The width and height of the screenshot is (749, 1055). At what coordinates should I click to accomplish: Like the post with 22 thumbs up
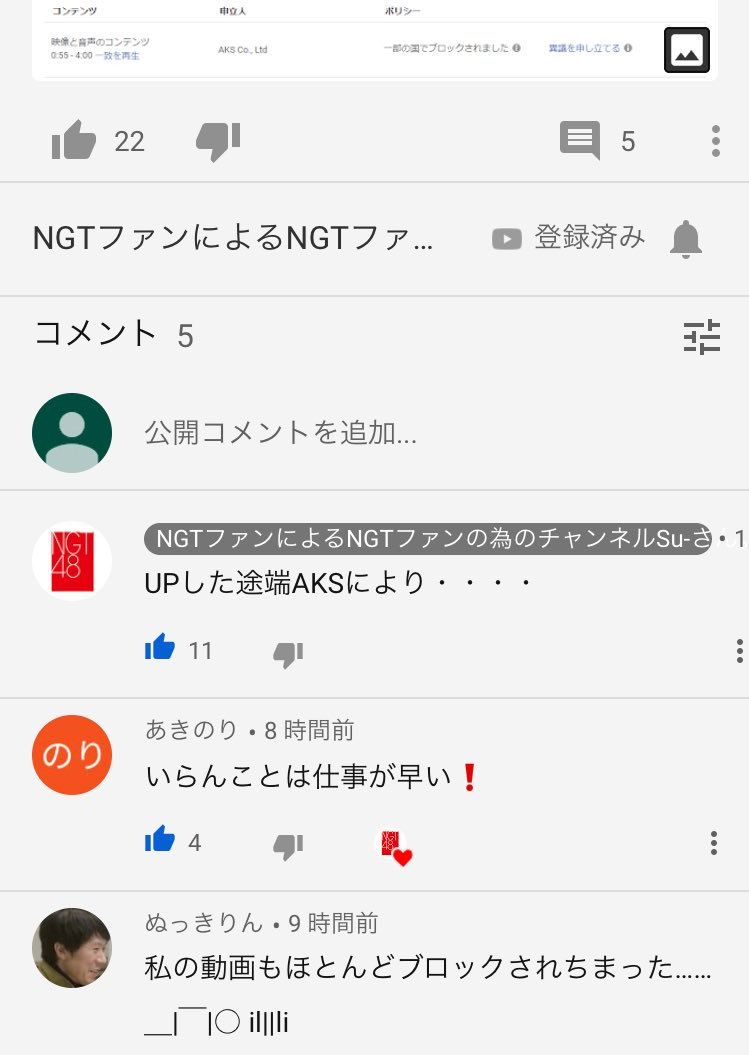coord(74,141)
